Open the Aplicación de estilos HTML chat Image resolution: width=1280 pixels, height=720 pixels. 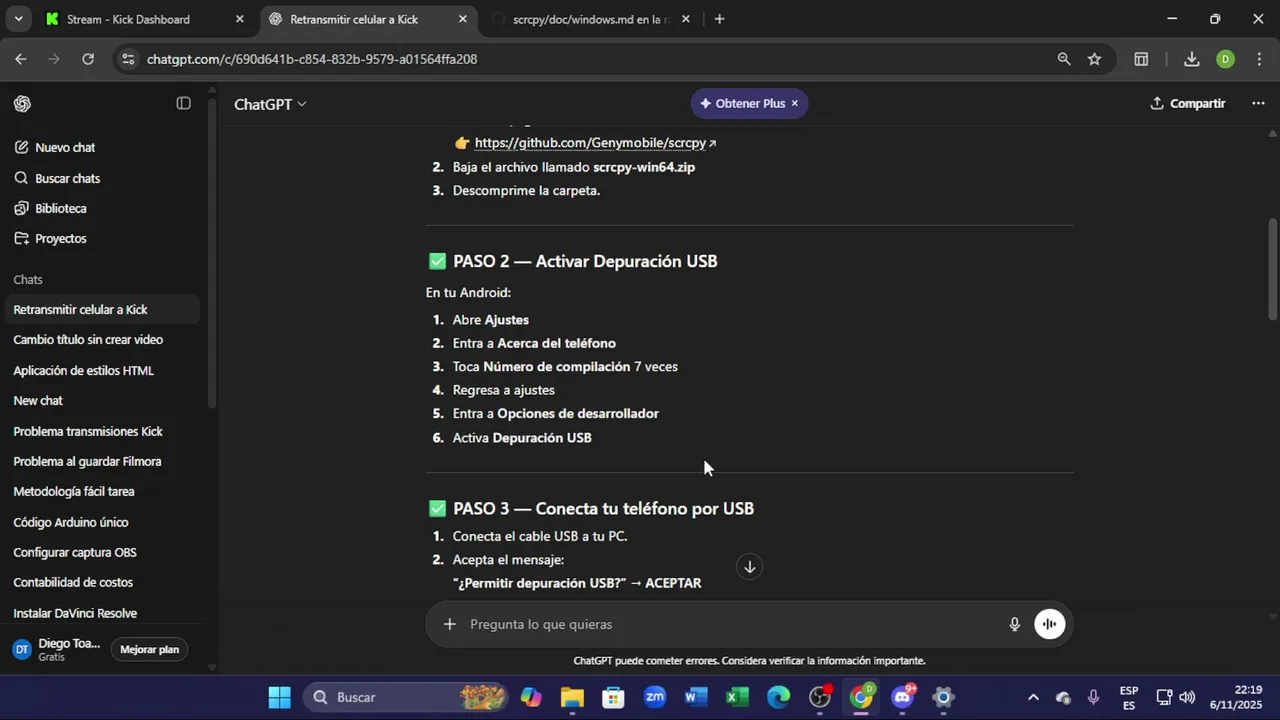tap(83, 370)
